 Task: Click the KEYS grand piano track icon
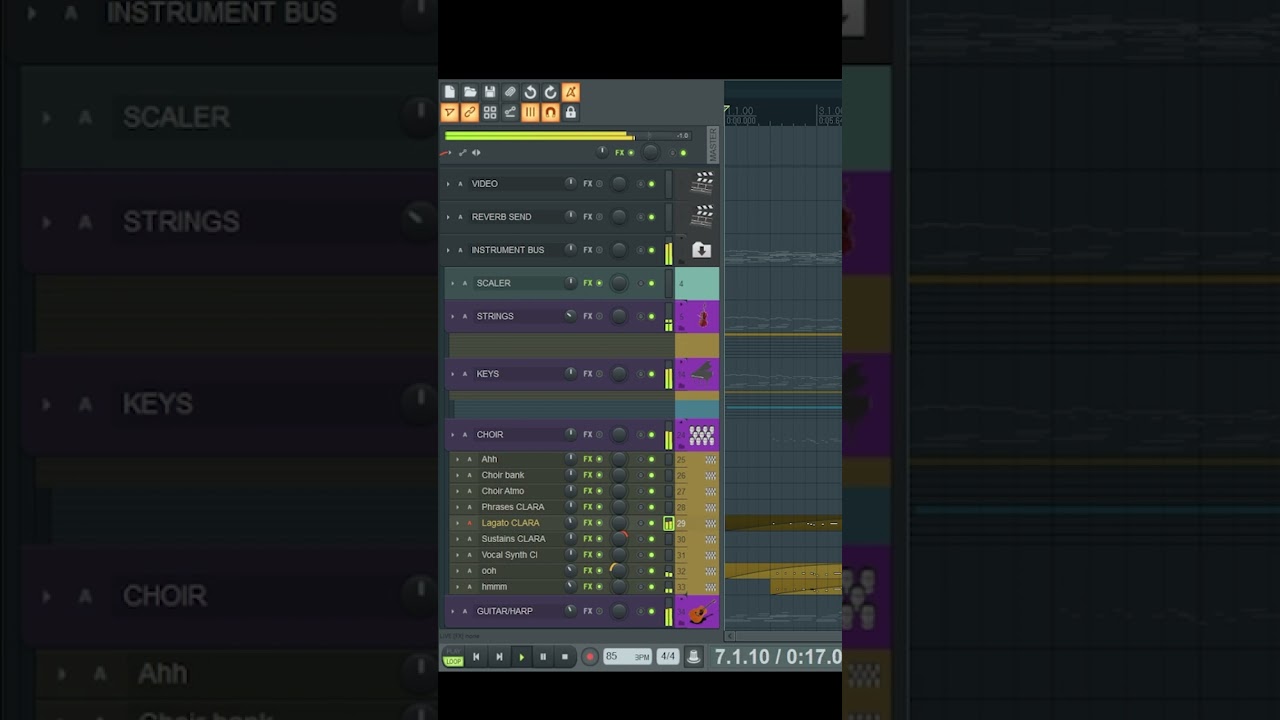tap(701, 373)
